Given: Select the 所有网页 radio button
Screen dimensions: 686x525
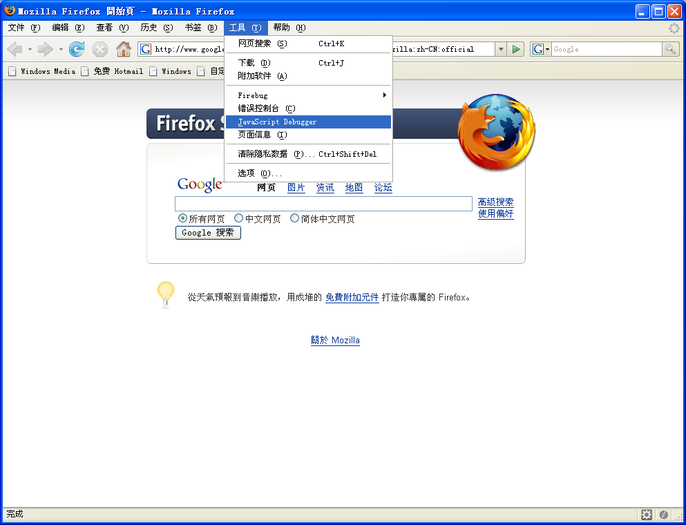Looking at the screenshot, I should point(182,218).
